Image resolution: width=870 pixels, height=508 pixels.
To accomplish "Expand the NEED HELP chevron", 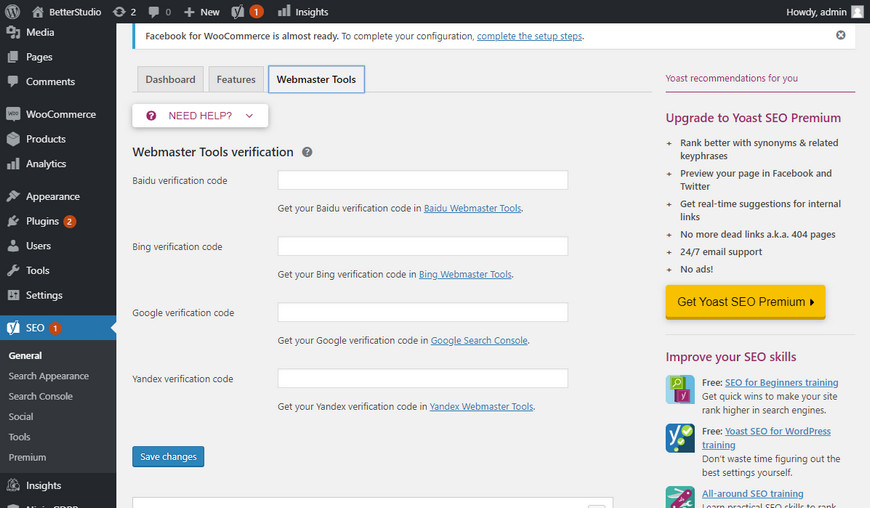I will pos(249,116).
